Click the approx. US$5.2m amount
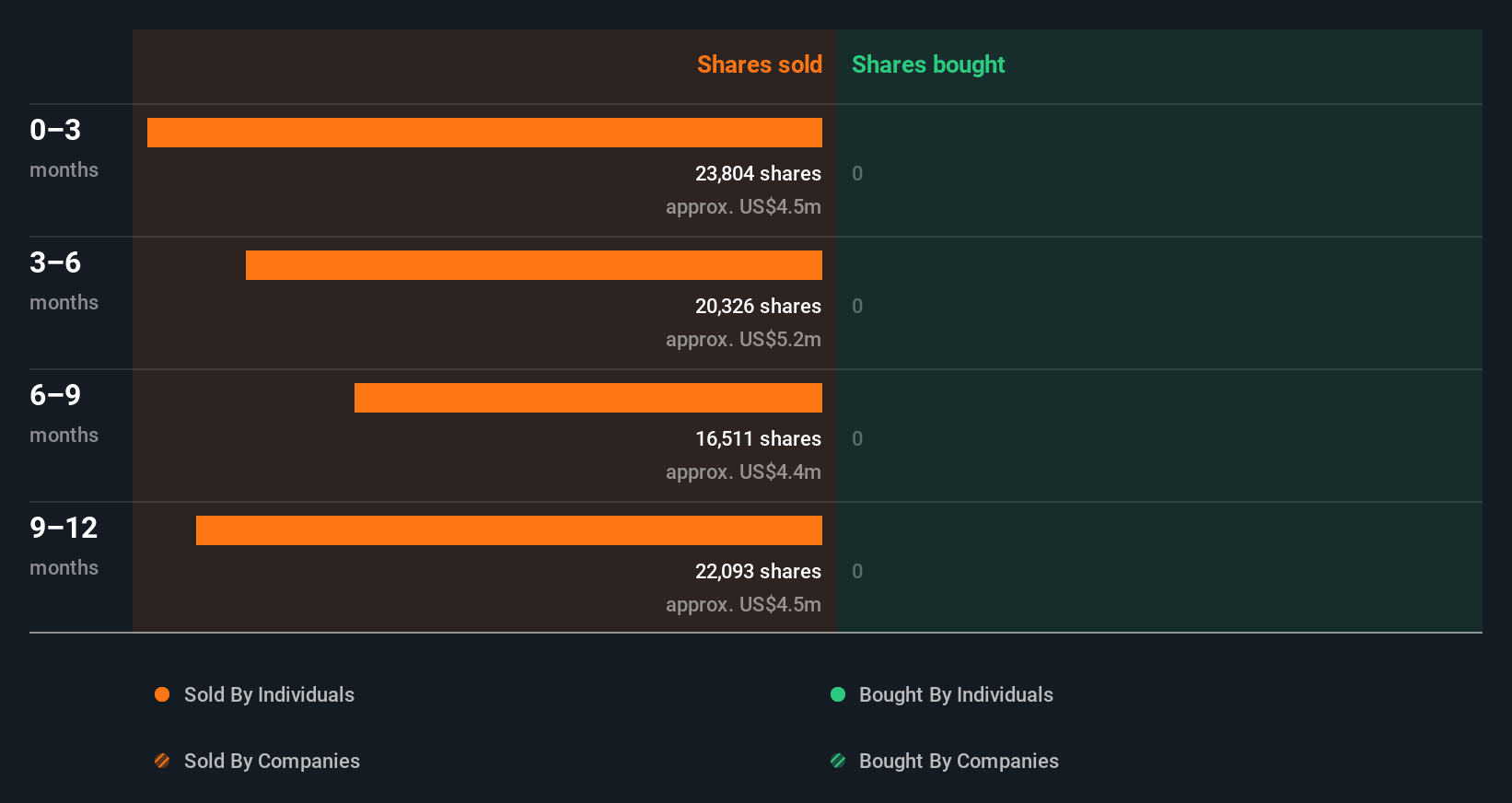 point(743,339)
